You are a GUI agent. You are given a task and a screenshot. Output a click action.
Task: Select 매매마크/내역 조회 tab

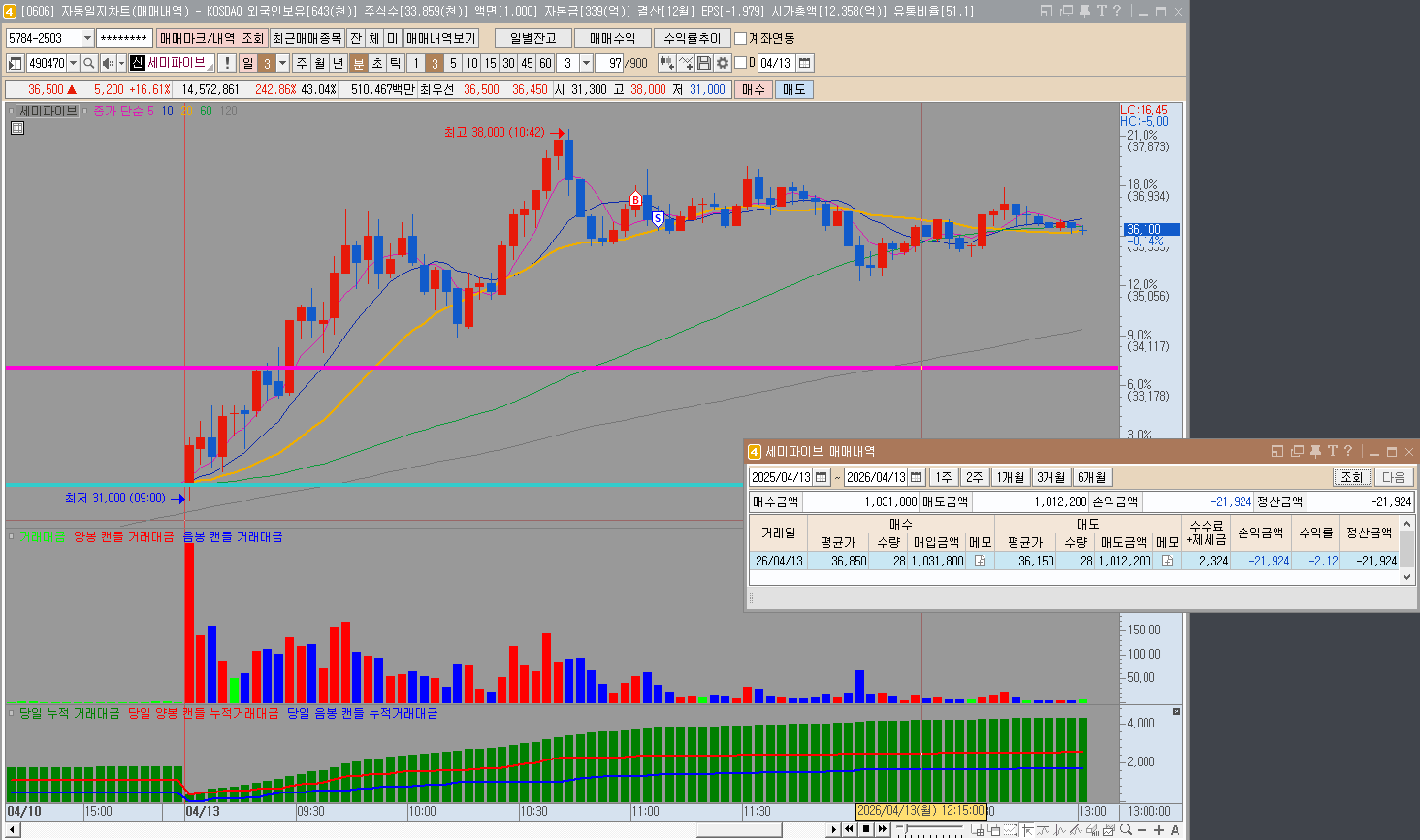212,38
